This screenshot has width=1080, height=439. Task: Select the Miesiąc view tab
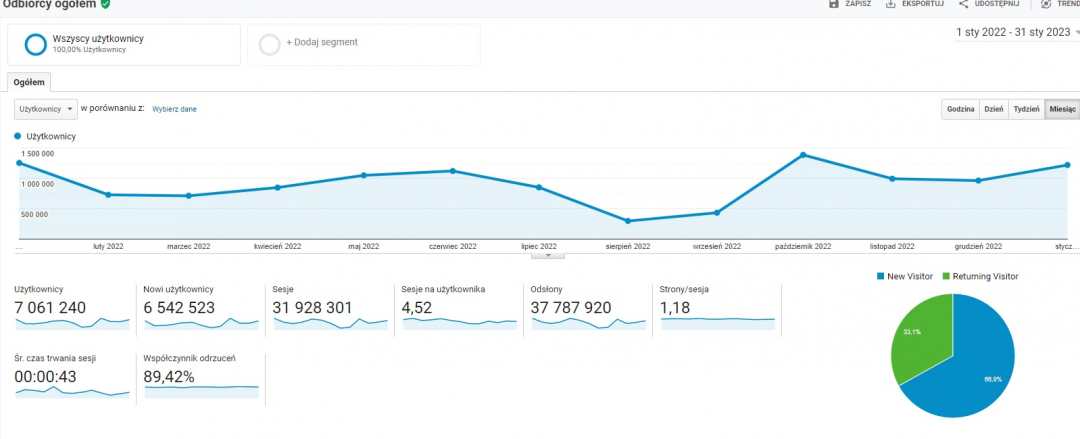[1061, 109]
